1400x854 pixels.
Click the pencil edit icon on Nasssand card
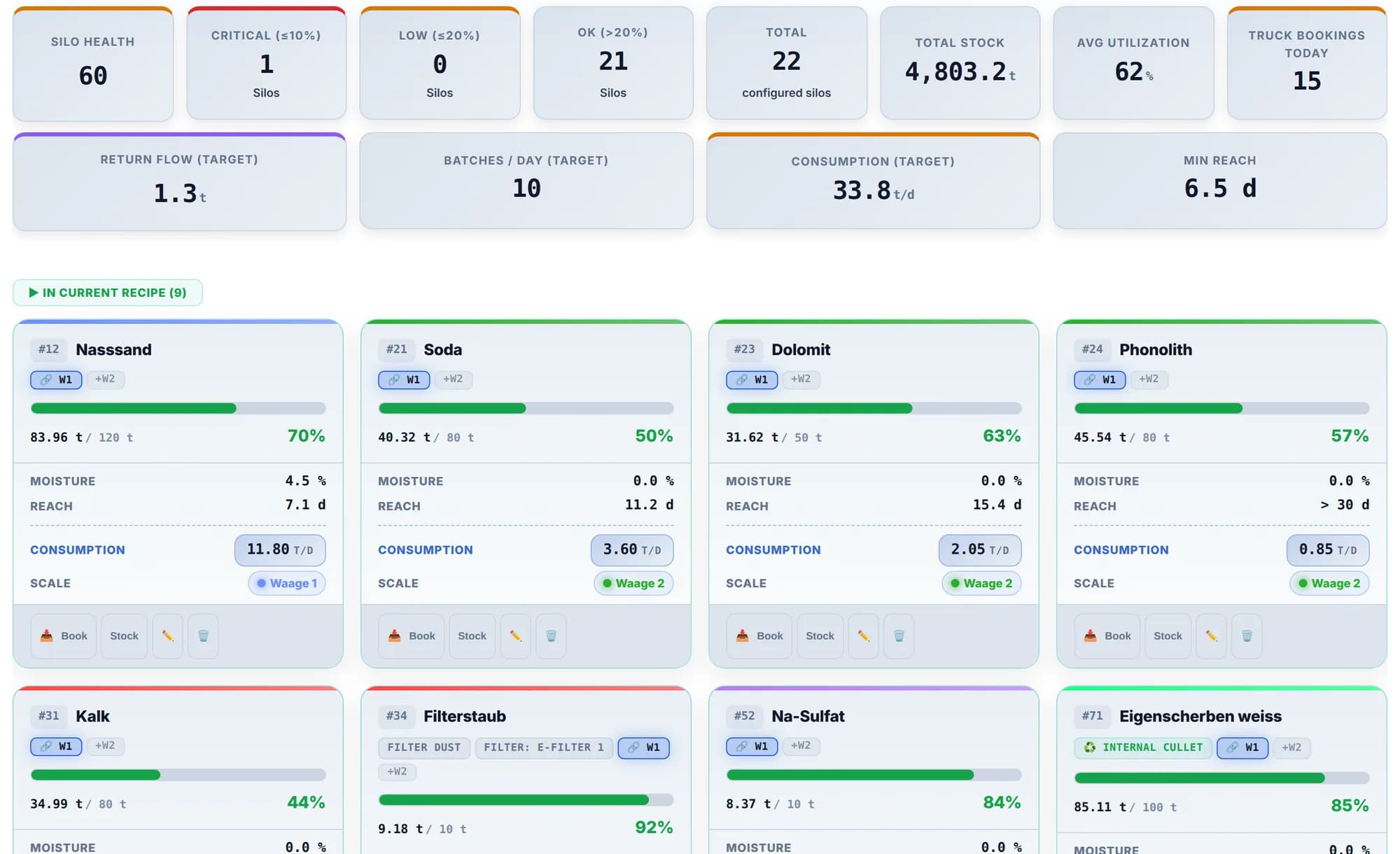click(x=167, y=636)
